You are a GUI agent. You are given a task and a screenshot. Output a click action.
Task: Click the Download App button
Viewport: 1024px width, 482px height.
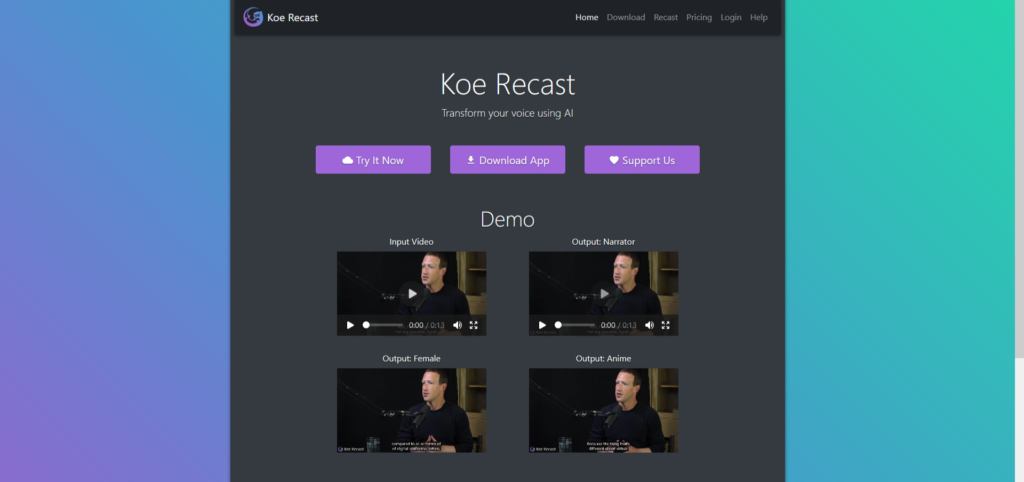pos(507,160)
